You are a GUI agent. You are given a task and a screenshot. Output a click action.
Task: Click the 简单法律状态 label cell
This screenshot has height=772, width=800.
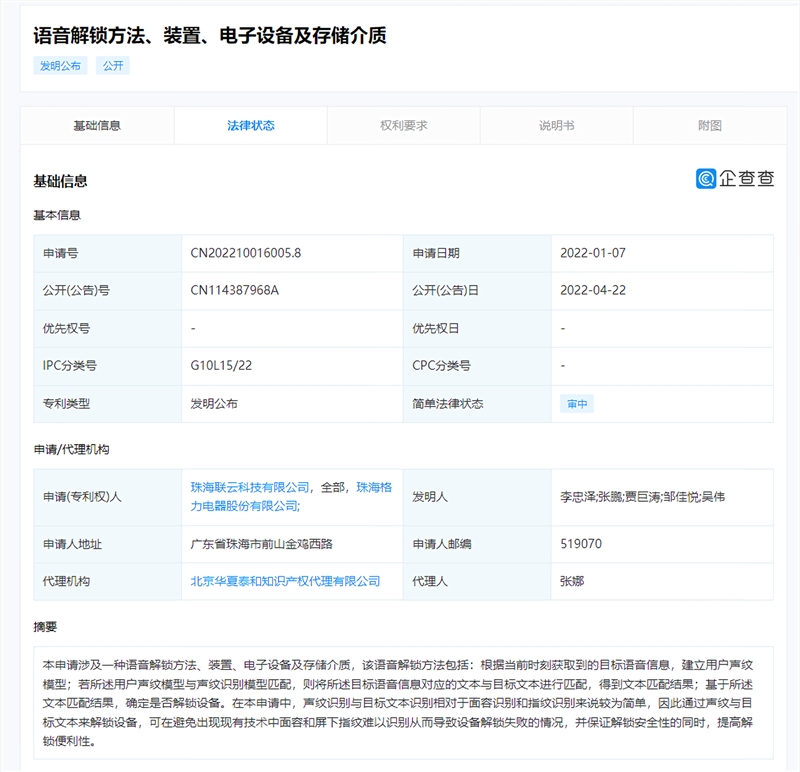click(x=477, y=404)
